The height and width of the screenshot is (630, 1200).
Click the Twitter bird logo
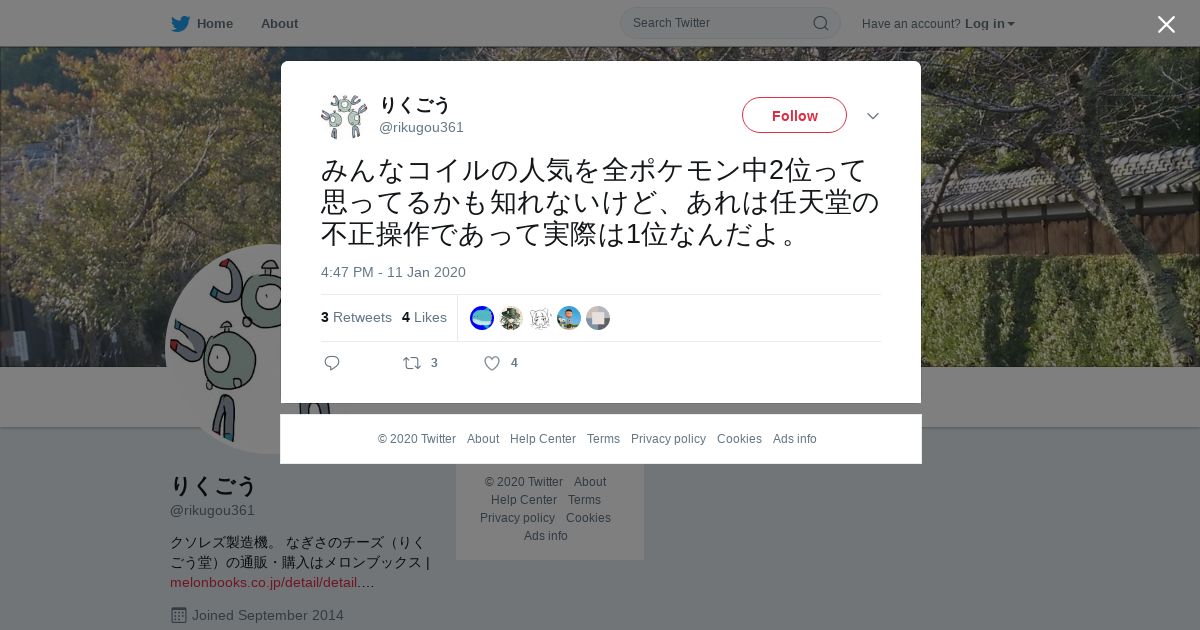click(180, 23)
